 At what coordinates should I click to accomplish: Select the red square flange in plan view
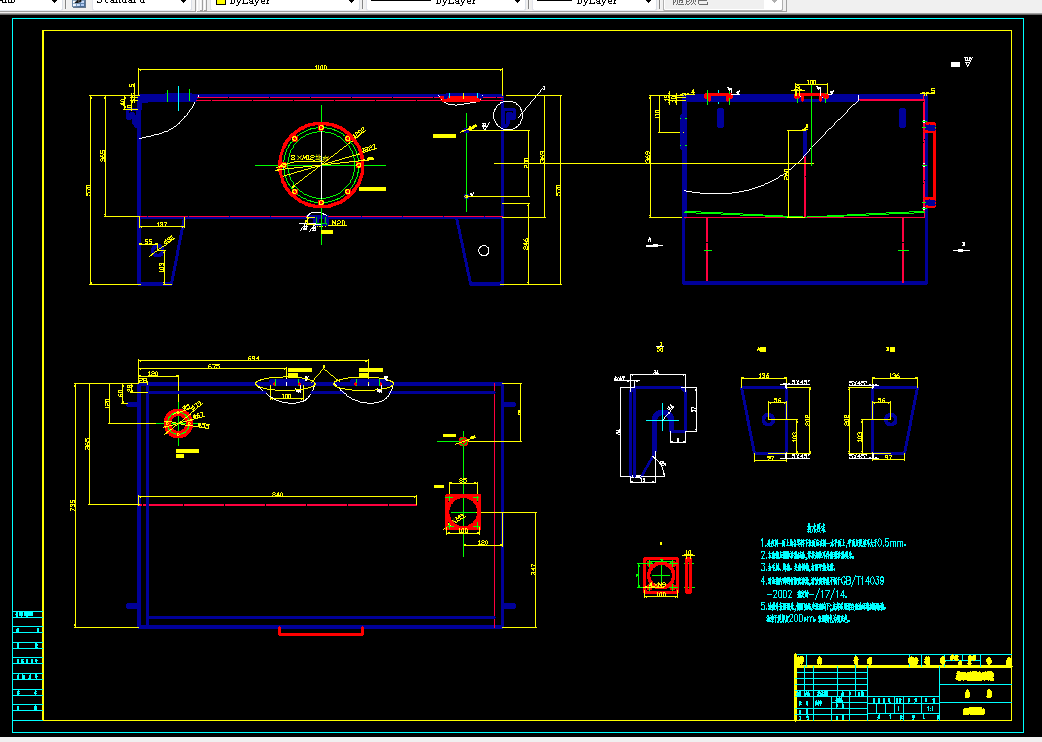pos(463,512)
